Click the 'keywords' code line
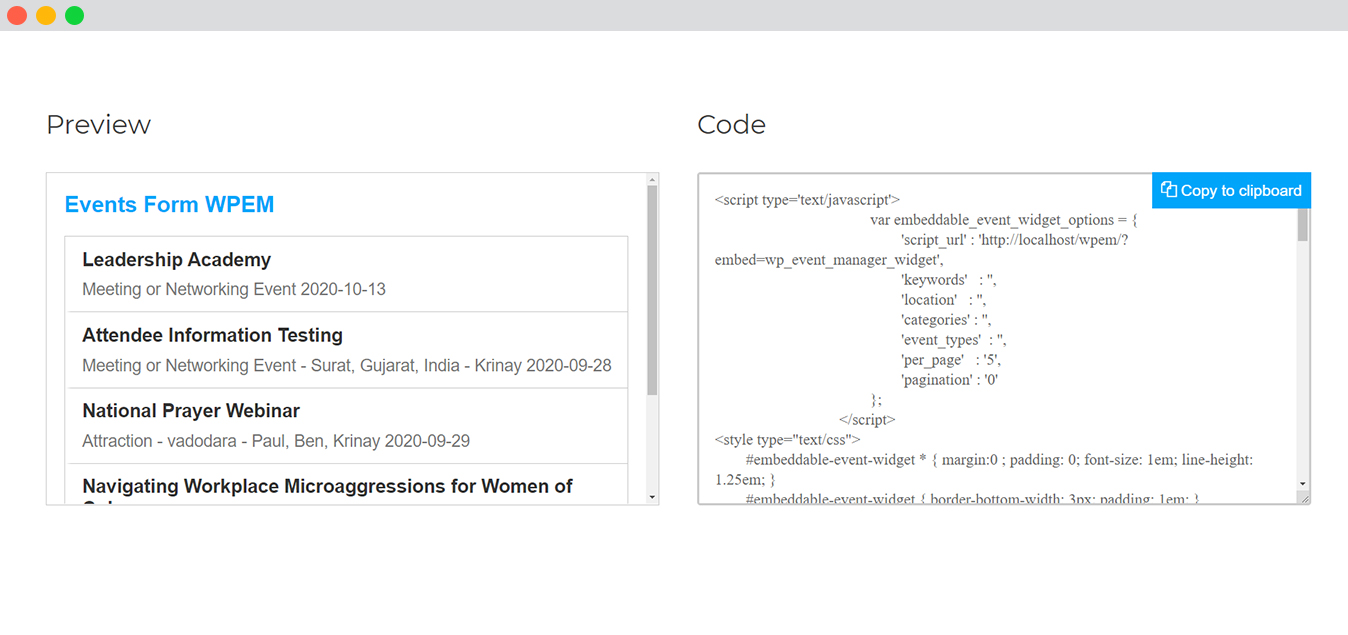This screenshot has width=1348, height=635. coord(949,280)
